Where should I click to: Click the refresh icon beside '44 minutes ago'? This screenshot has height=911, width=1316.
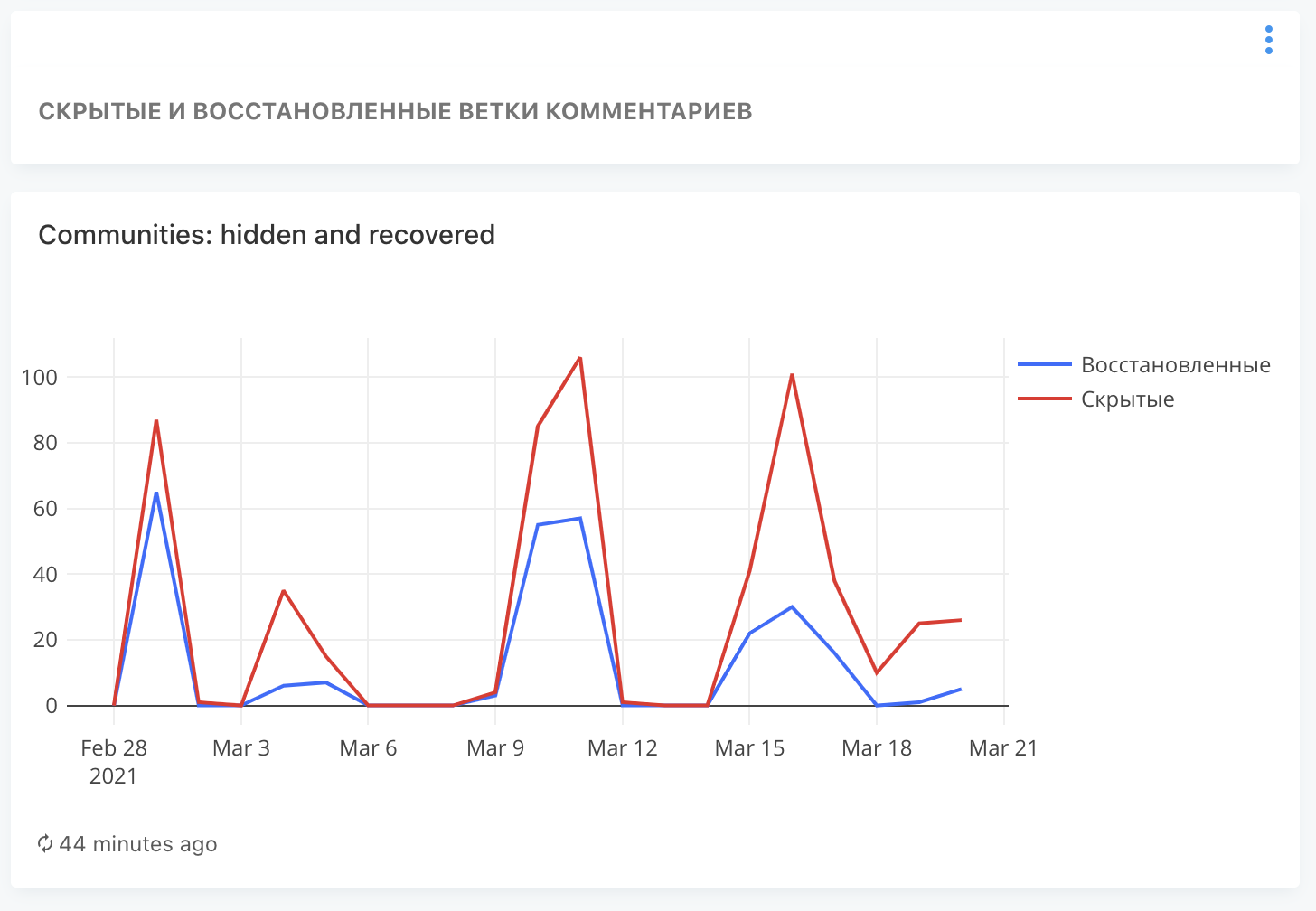[x=45, y=844]
